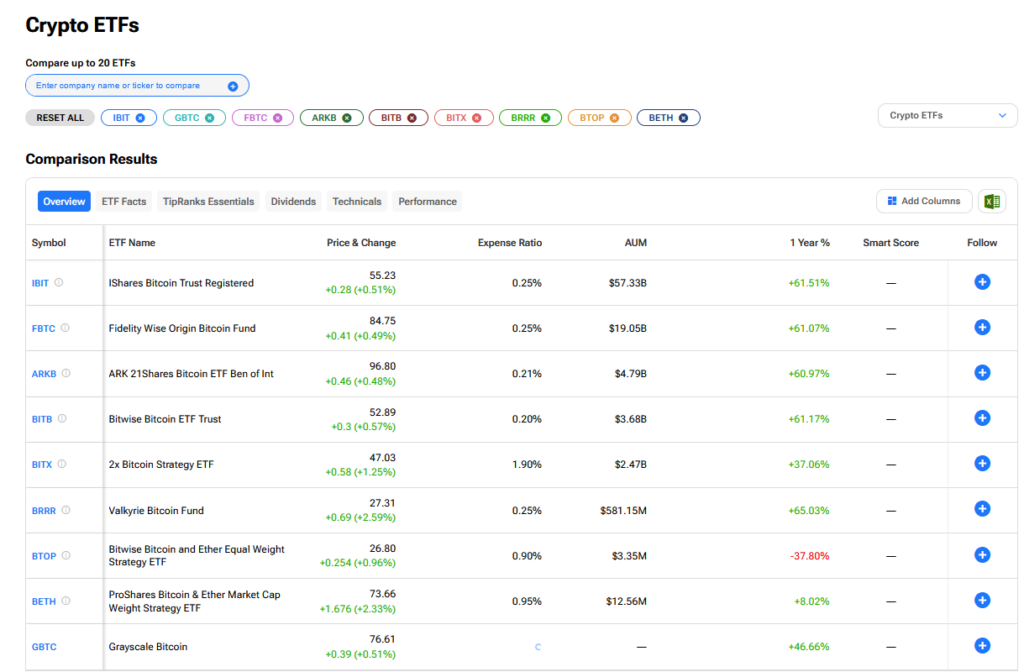Follow the BETH ETF
This screenshot has height=672, width=1024.
[x=982, y=600]
